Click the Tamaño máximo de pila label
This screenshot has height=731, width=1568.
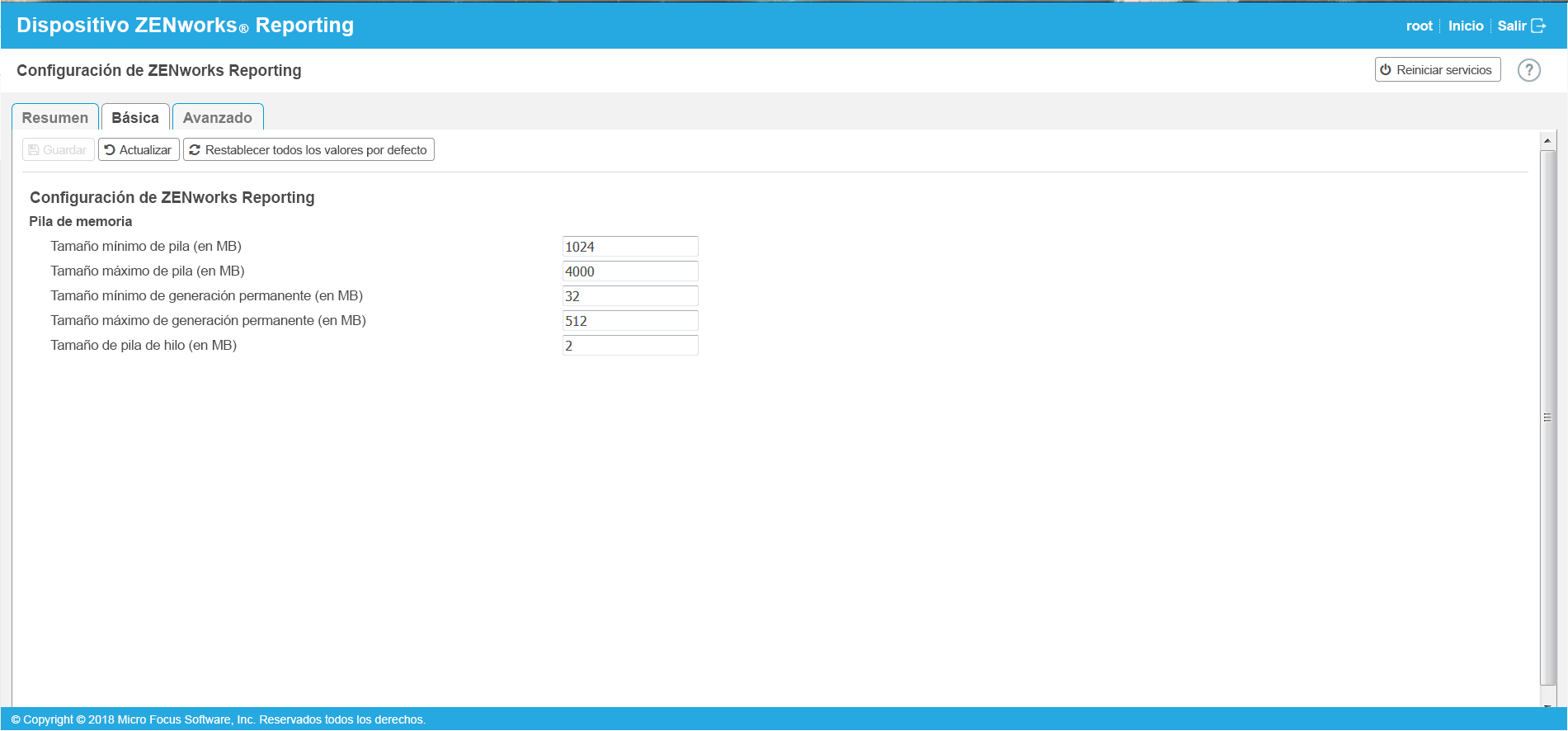148,271
